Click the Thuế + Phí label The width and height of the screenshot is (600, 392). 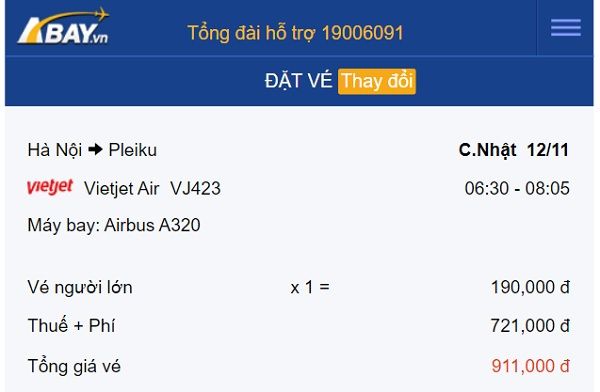(x=71, y=326)
